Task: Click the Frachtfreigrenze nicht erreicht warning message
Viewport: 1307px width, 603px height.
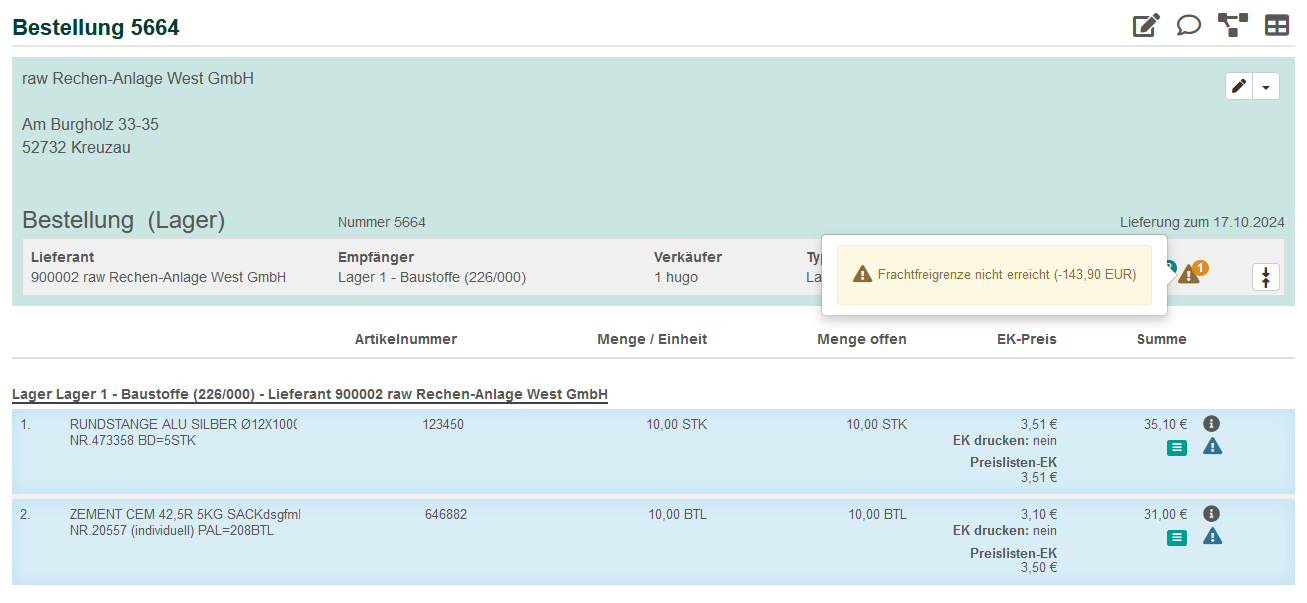Action: tap(994, 274)
